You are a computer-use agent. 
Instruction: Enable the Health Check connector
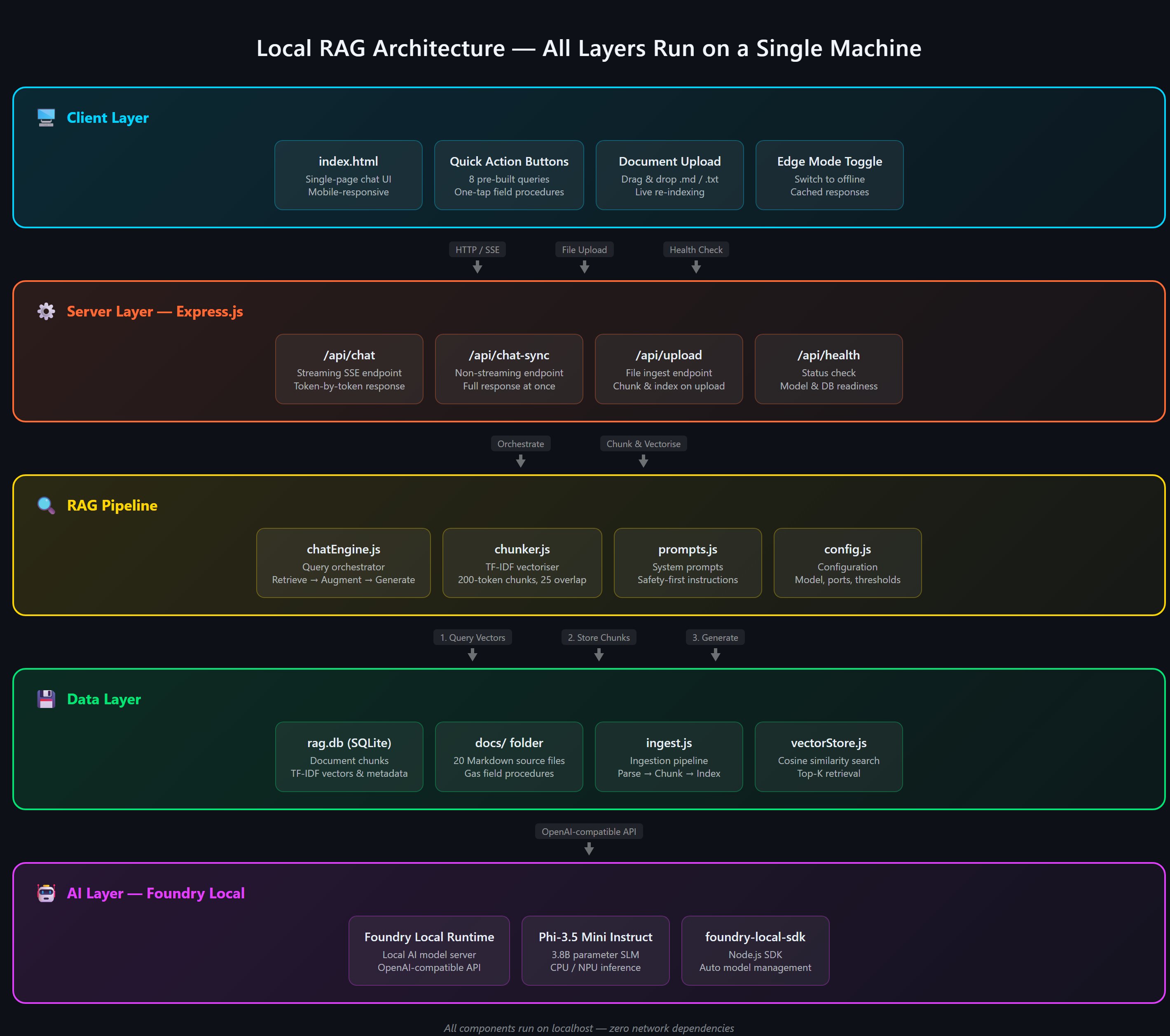pos(695,249)
